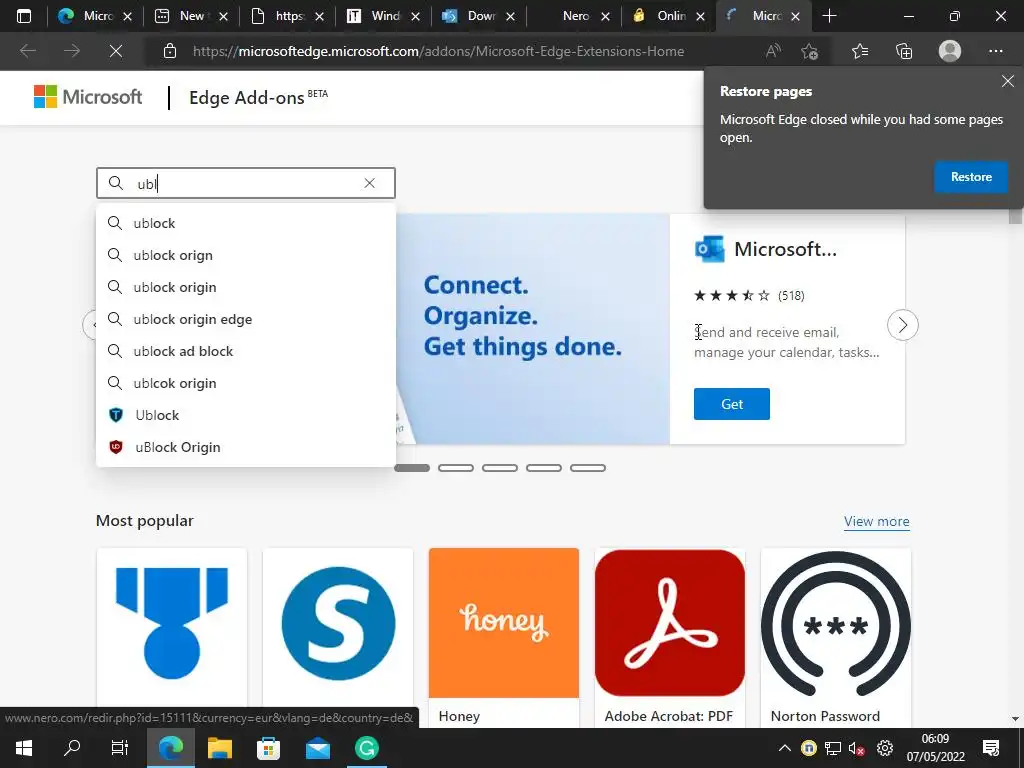This screenshot has height=768, width=1024.
Task: Stop loading the page
Action: (116, 51)
